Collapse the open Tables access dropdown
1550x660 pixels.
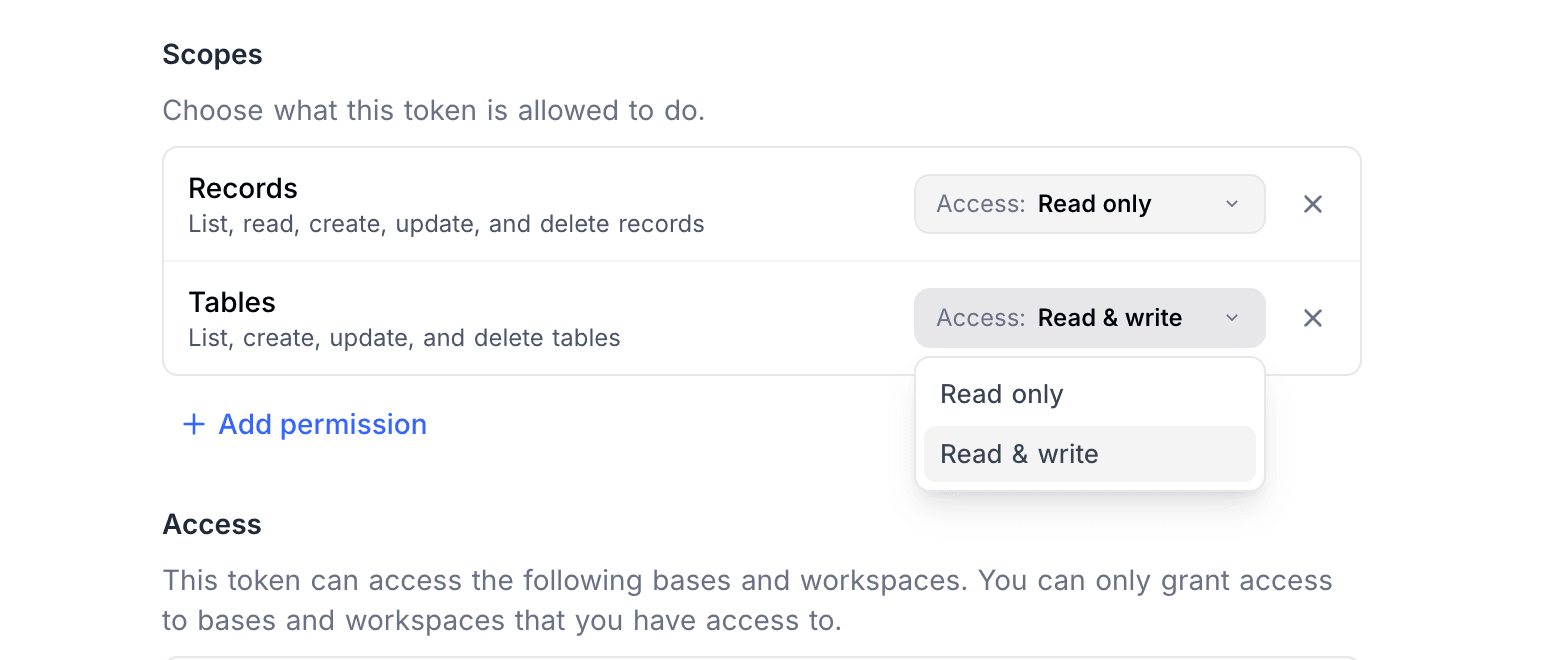pyautogui.click(x=1089, y=317)
